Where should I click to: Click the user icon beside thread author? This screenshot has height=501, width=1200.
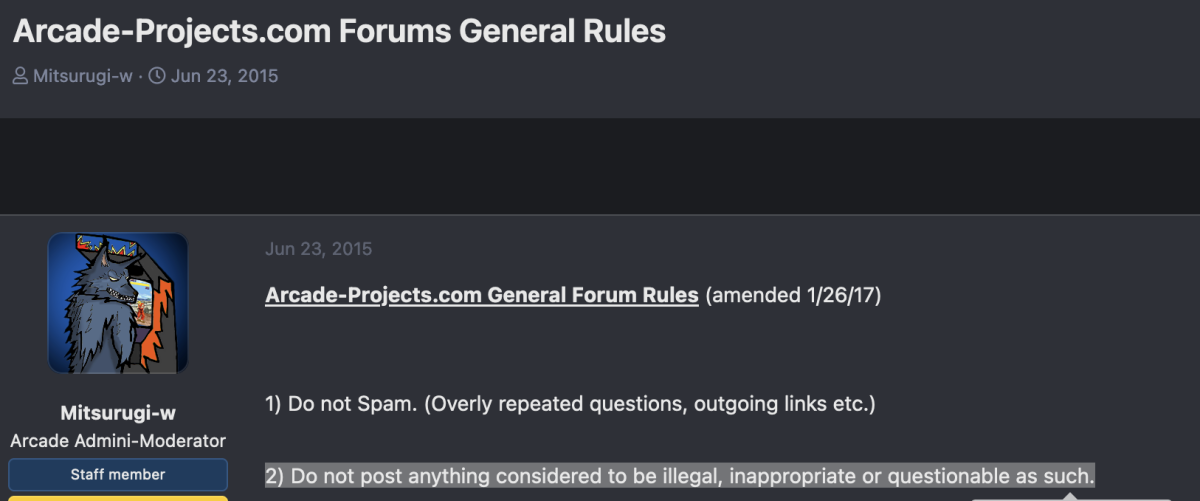(21, 76)
